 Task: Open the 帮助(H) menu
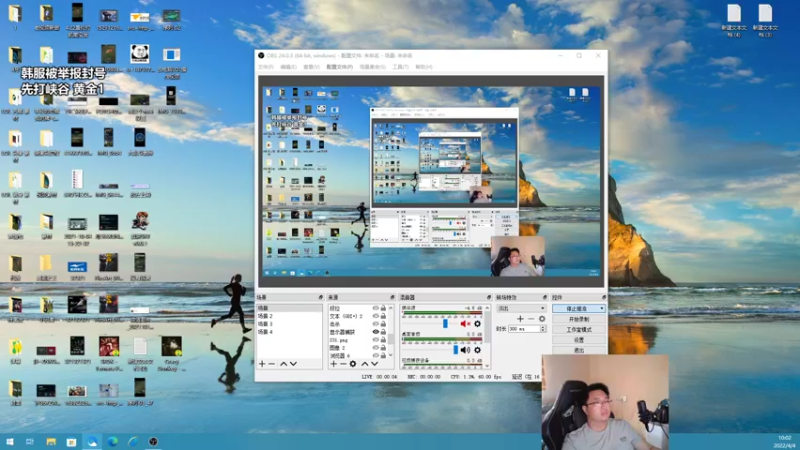tap(423, 67)
